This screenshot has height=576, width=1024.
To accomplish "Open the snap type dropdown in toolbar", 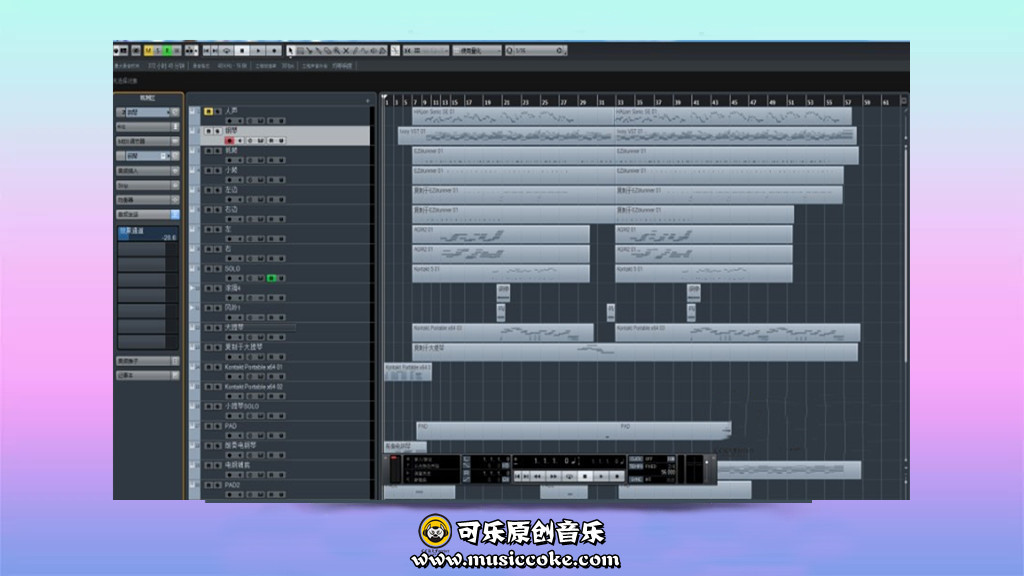I will tap(431, 51).
